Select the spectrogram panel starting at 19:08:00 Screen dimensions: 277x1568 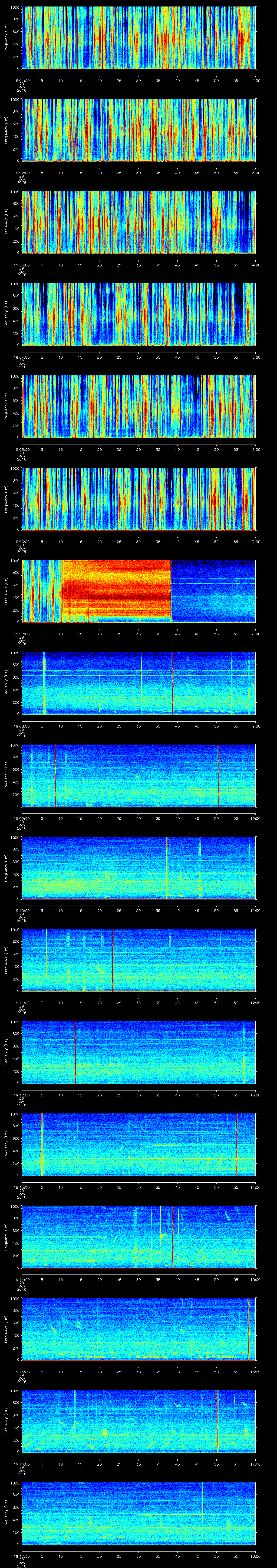click(138, 683)
